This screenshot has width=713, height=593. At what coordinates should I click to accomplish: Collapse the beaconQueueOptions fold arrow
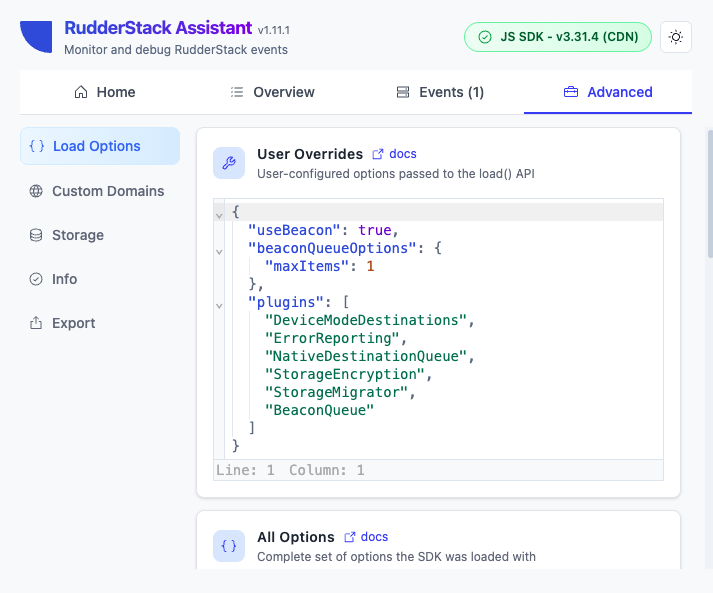[x=219, y=252]
